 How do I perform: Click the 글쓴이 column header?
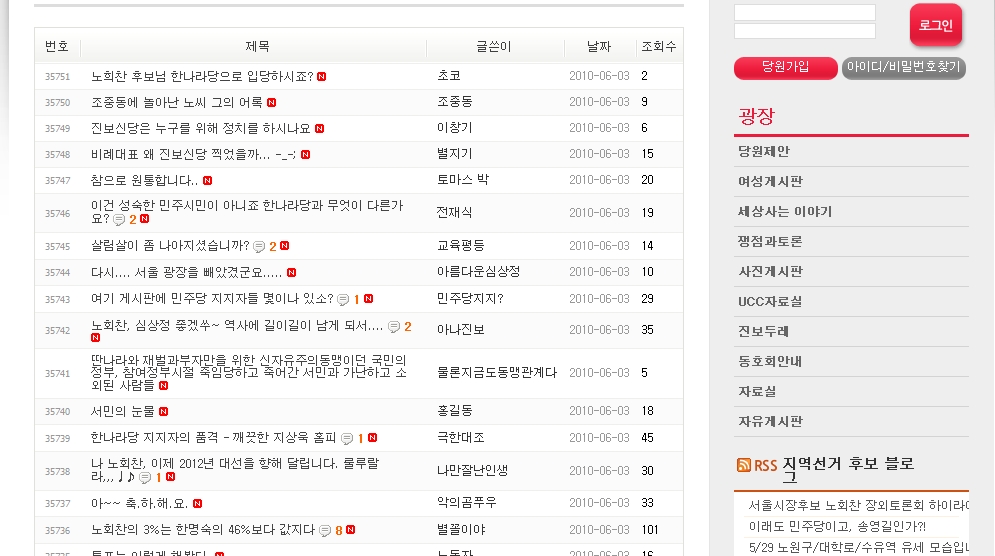pyautogui.click(x=494, y=46)
